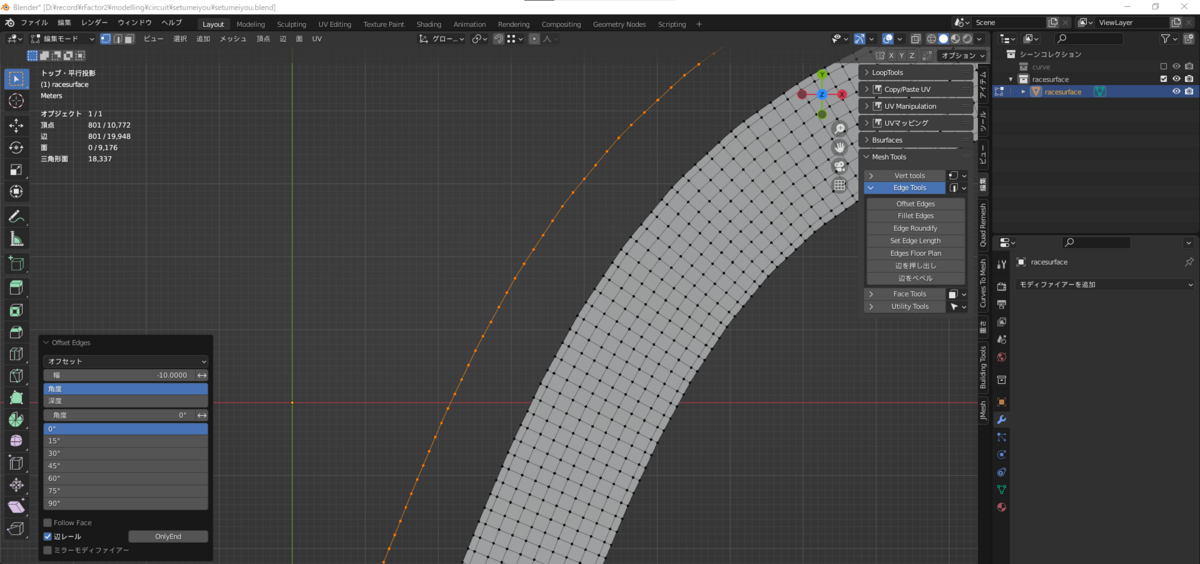Switch to the Shading workspace tab
The width and height of the screenshot is (1200, 564).
coord(429,24)
